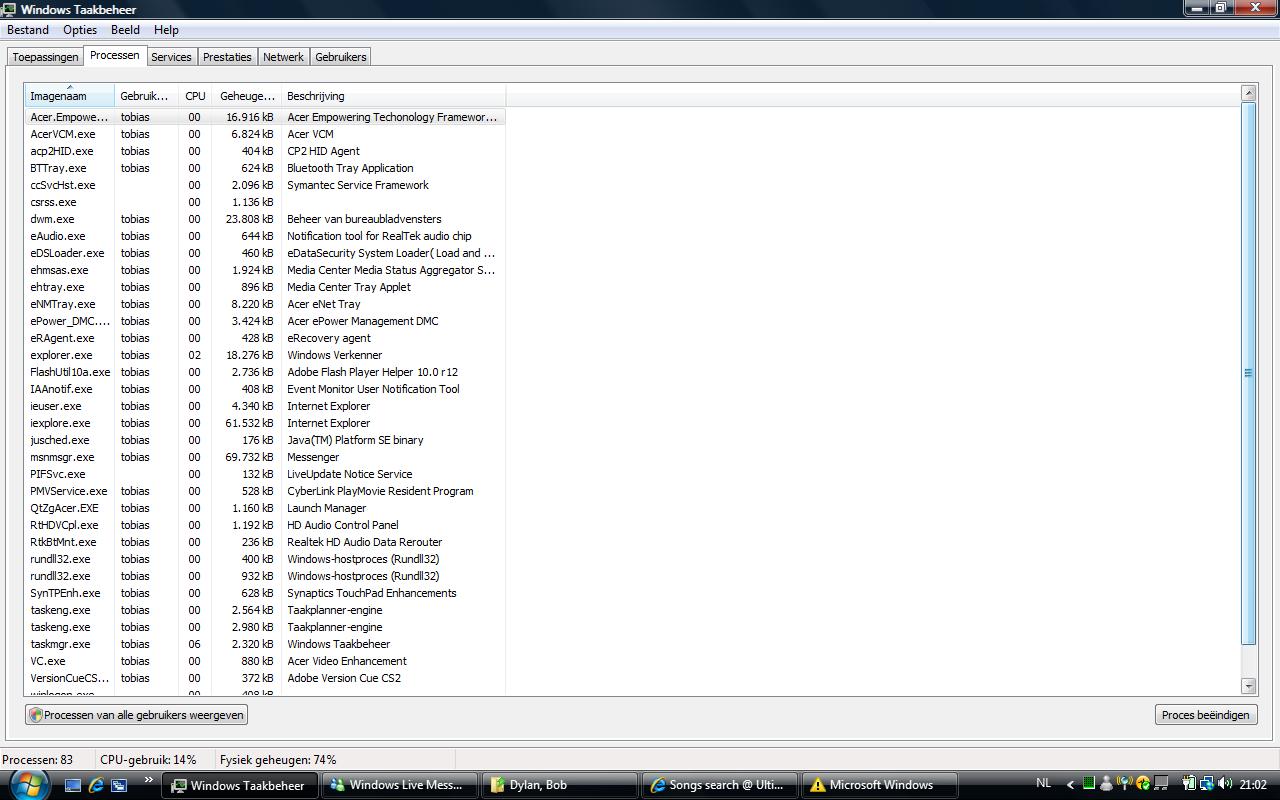Select the FlashUtil10a.exe process
The image size is (1280, 800).
pyautogui.click(x=265, y=372)
